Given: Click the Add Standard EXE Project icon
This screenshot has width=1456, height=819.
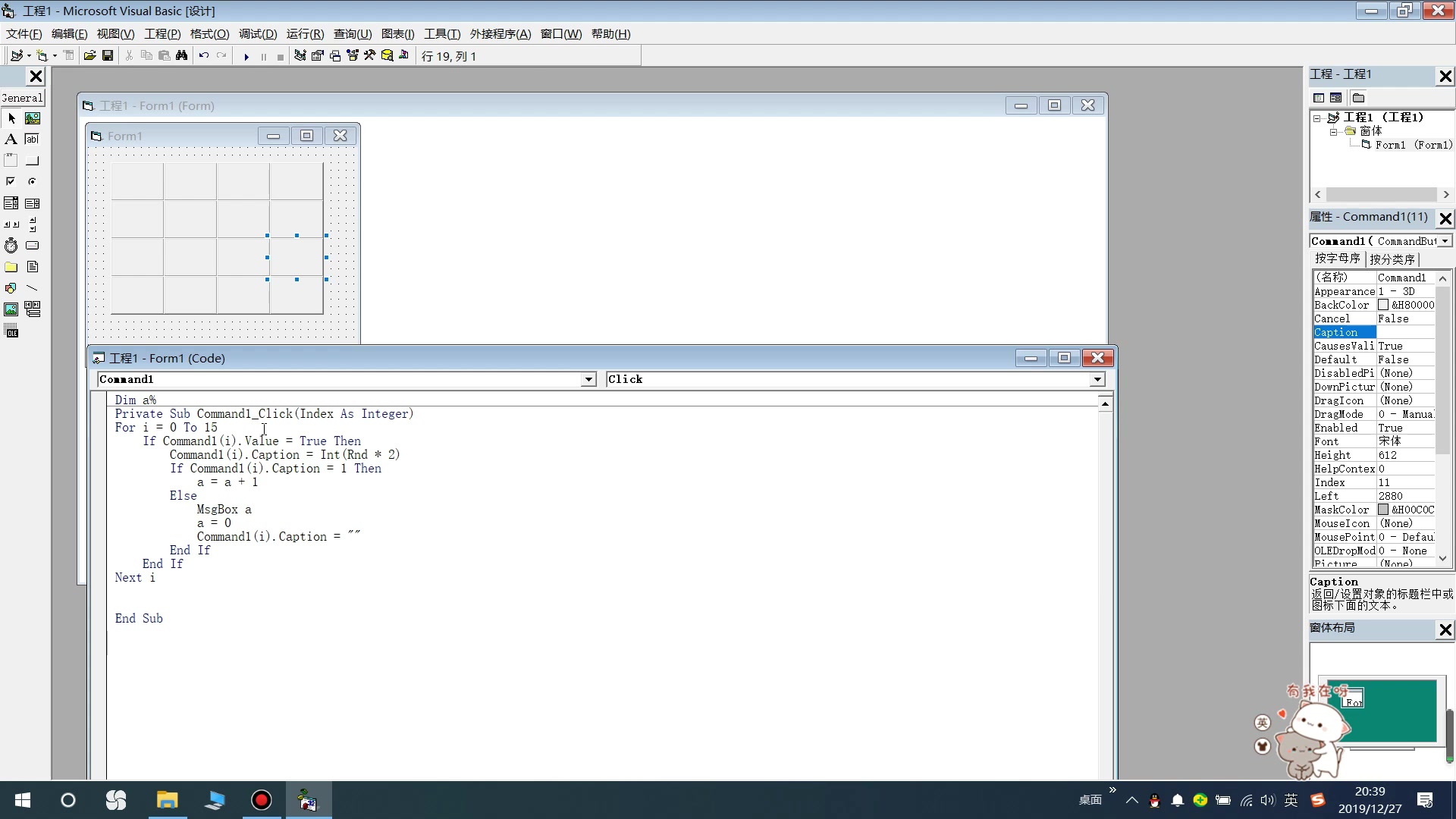Looking at the screenshot, I should pyautogui.click(x=16, y=56).
